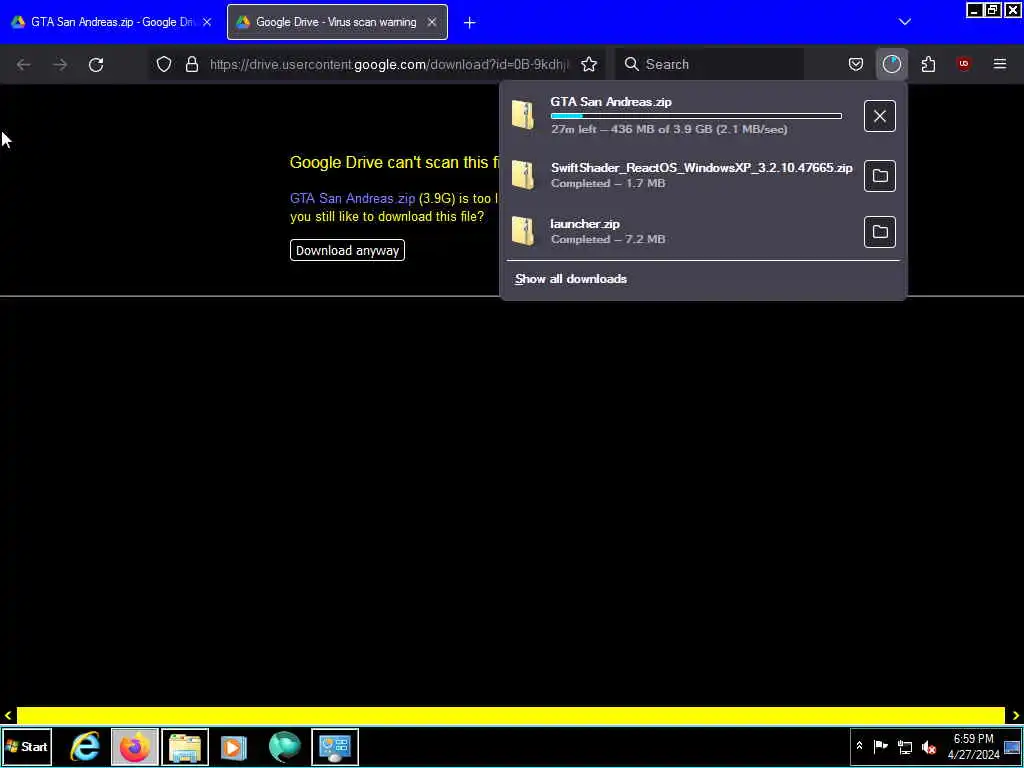This screenshot has height=768, width=1024.
Task: Open Windows Media Player taskbar icon
Action: click(234, 747)
